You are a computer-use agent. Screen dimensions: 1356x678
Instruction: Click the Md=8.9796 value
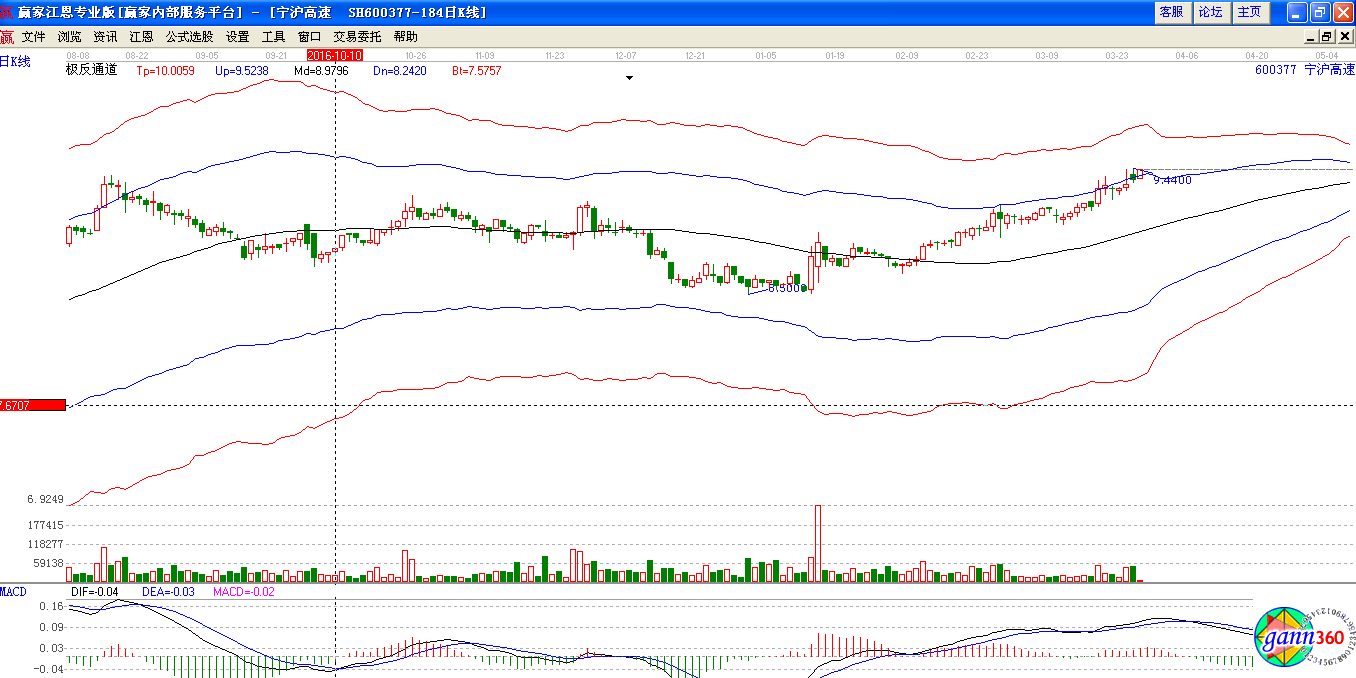pos(321,71)
